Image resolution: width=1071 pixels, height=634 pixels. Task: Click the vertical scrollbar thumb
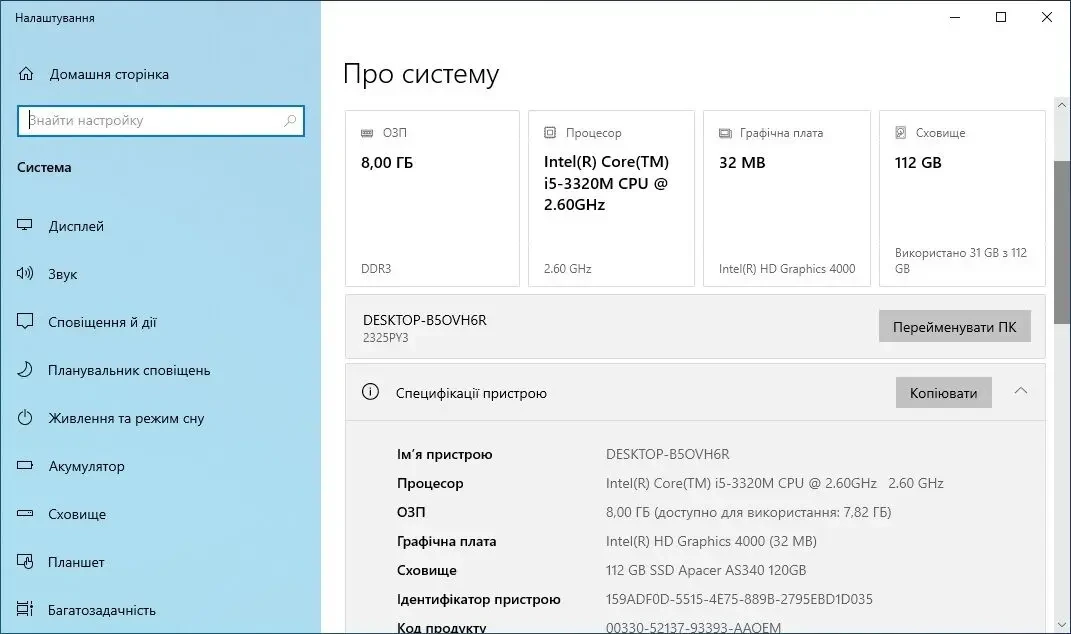click(x=1061, y=243)
